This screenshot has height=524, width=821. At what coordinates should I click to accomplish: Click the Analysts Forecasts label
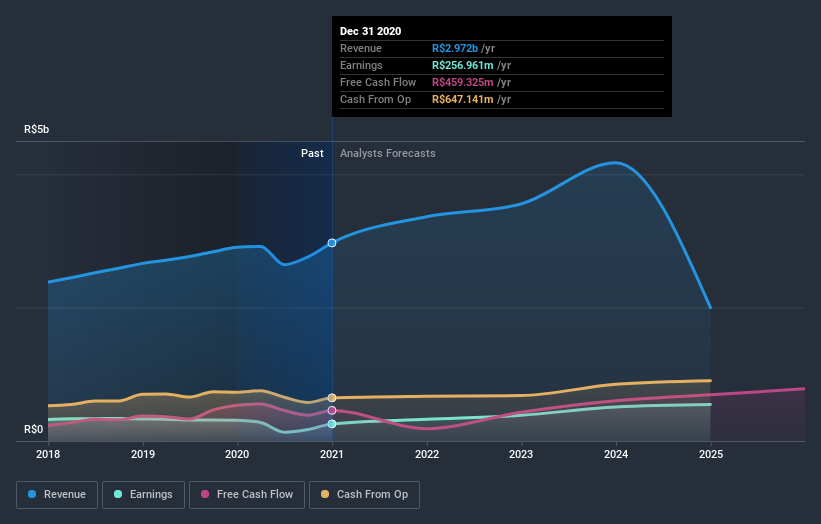point(387,153)
